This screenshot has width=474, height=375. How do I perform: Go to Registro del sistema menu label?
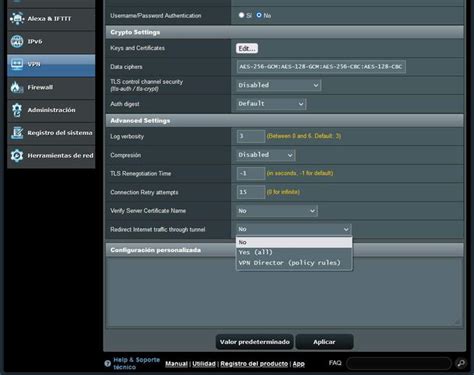point(60,133)
